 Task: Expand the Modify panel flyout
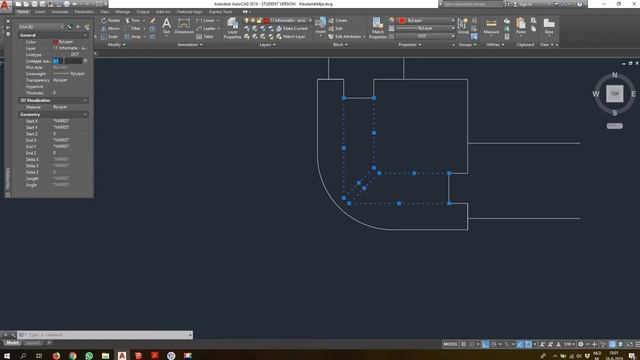(x=117, y=44)
